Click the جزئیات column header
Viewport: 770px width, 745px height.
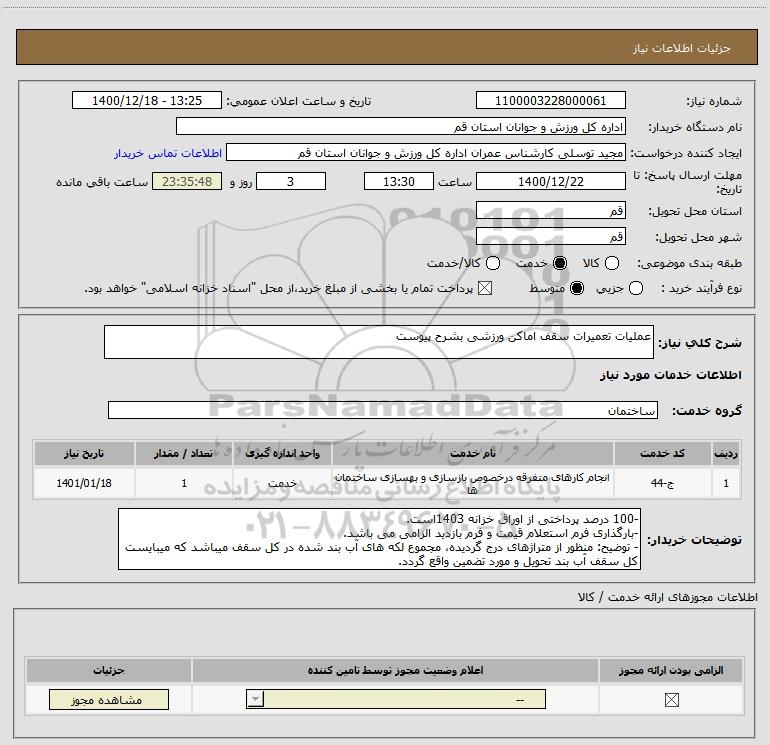109,670
